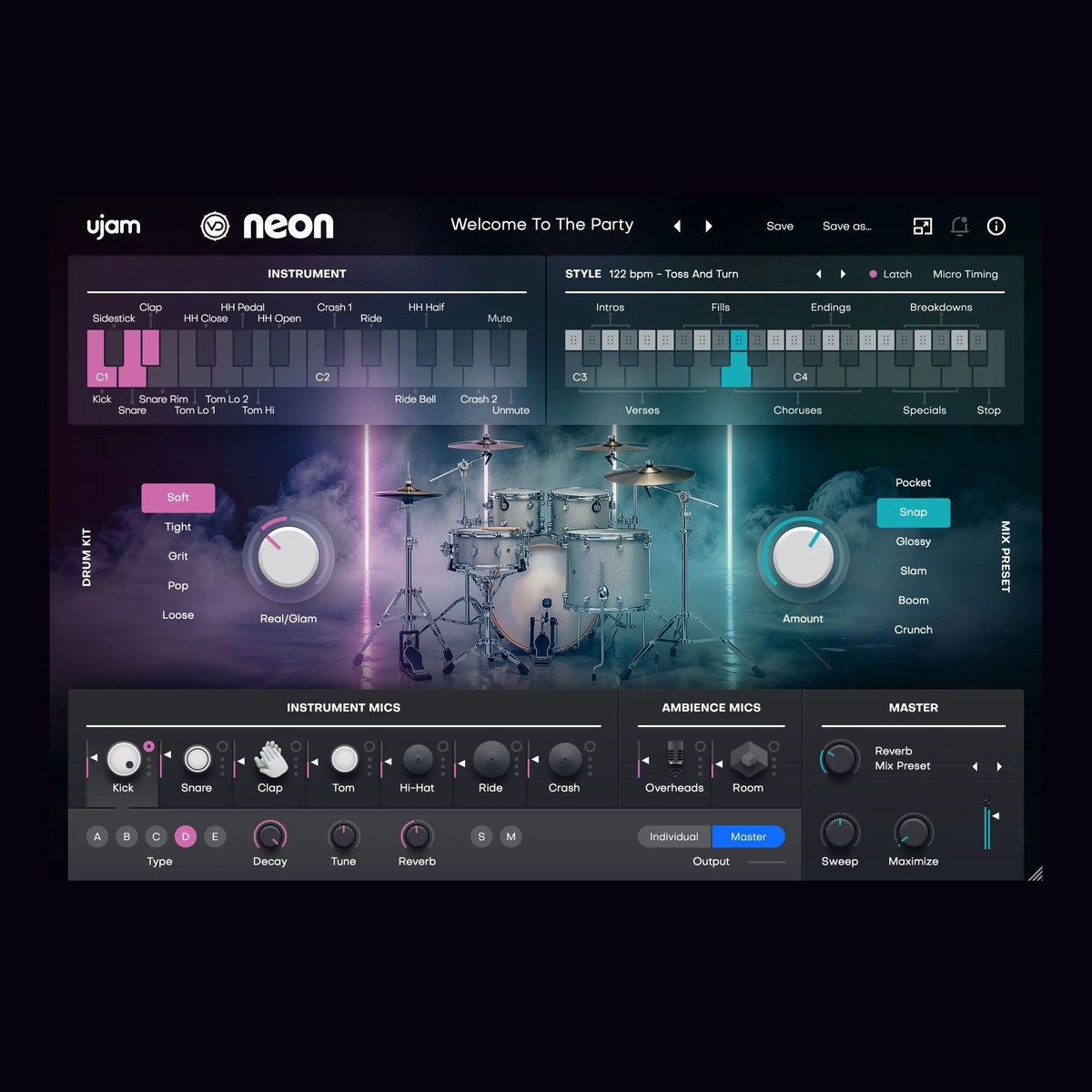The height and width of the screenshot is (1092, 1092).
Task: Select the Glossy mix preset
Action: tap(914, 541)
